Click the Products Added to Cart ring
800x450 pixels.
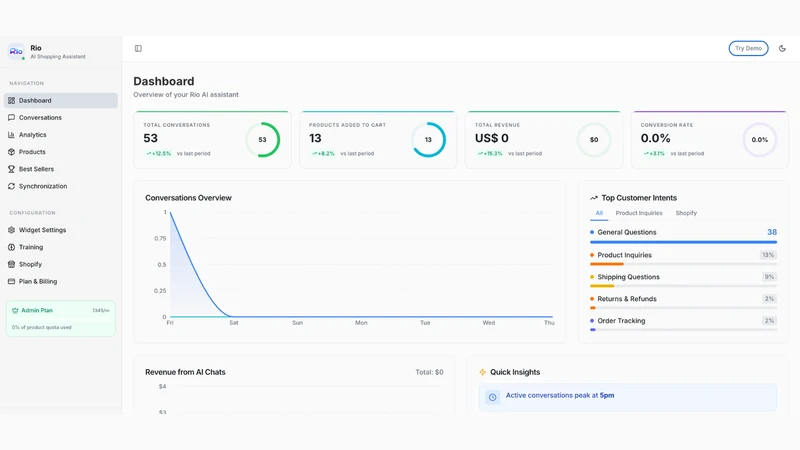[x=428, y=139]
